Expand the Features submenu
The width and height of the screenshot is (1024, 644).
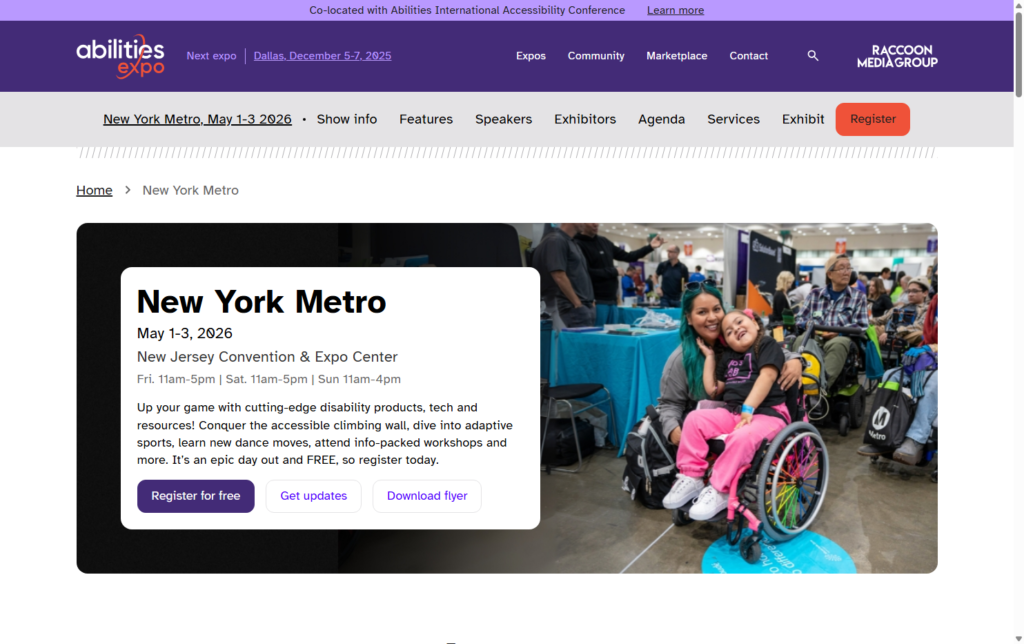point(426,120)
